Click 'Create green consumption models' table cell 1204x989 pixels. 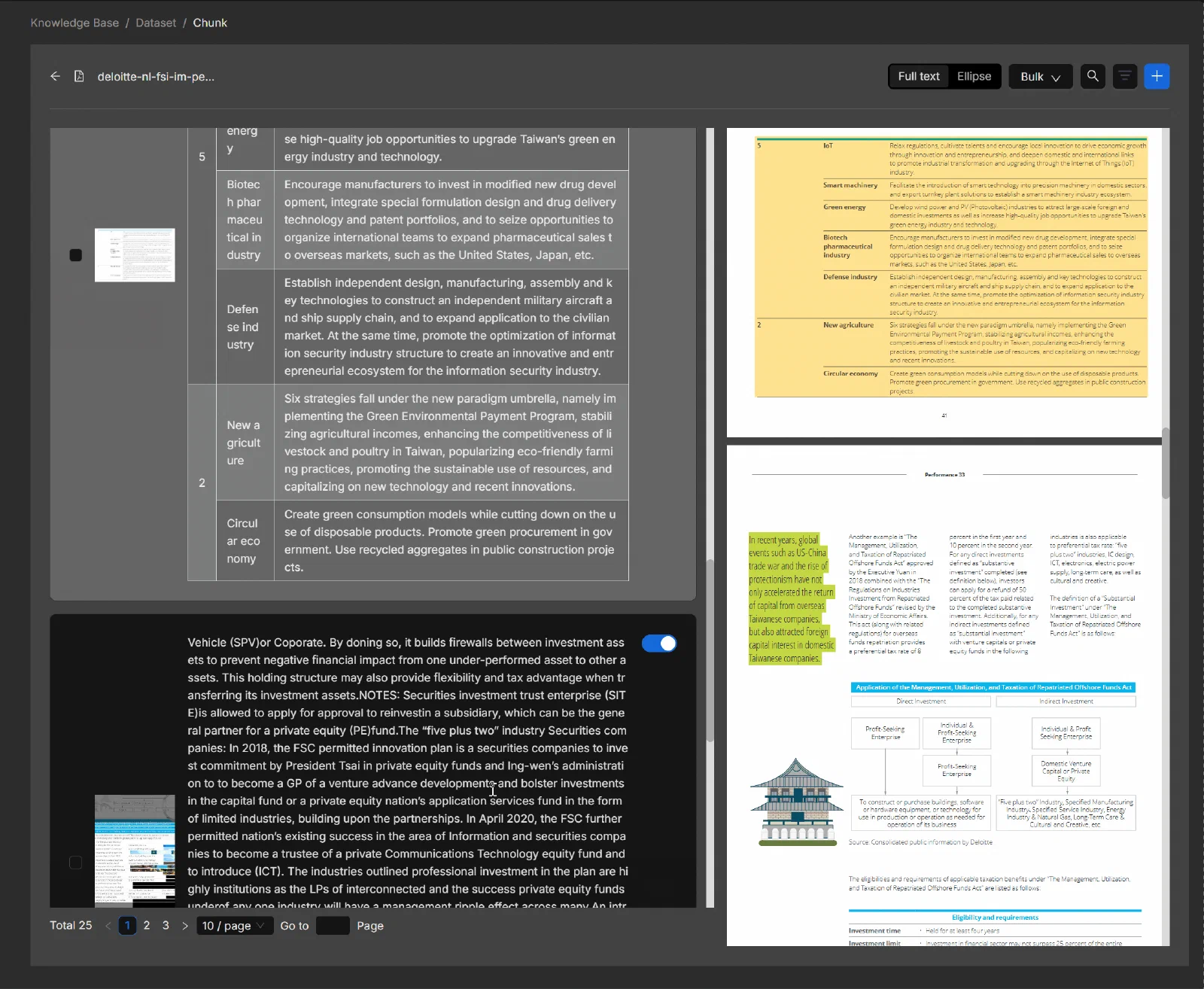pyautogui.click(x=451, y=540)
